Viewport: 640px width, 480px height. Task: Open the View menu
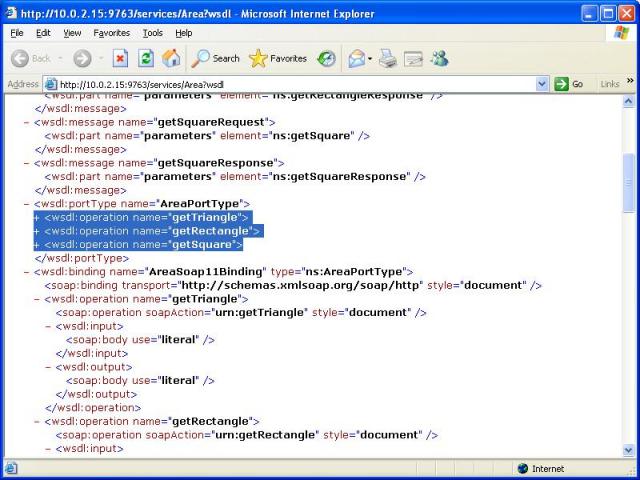coord(72,33)
